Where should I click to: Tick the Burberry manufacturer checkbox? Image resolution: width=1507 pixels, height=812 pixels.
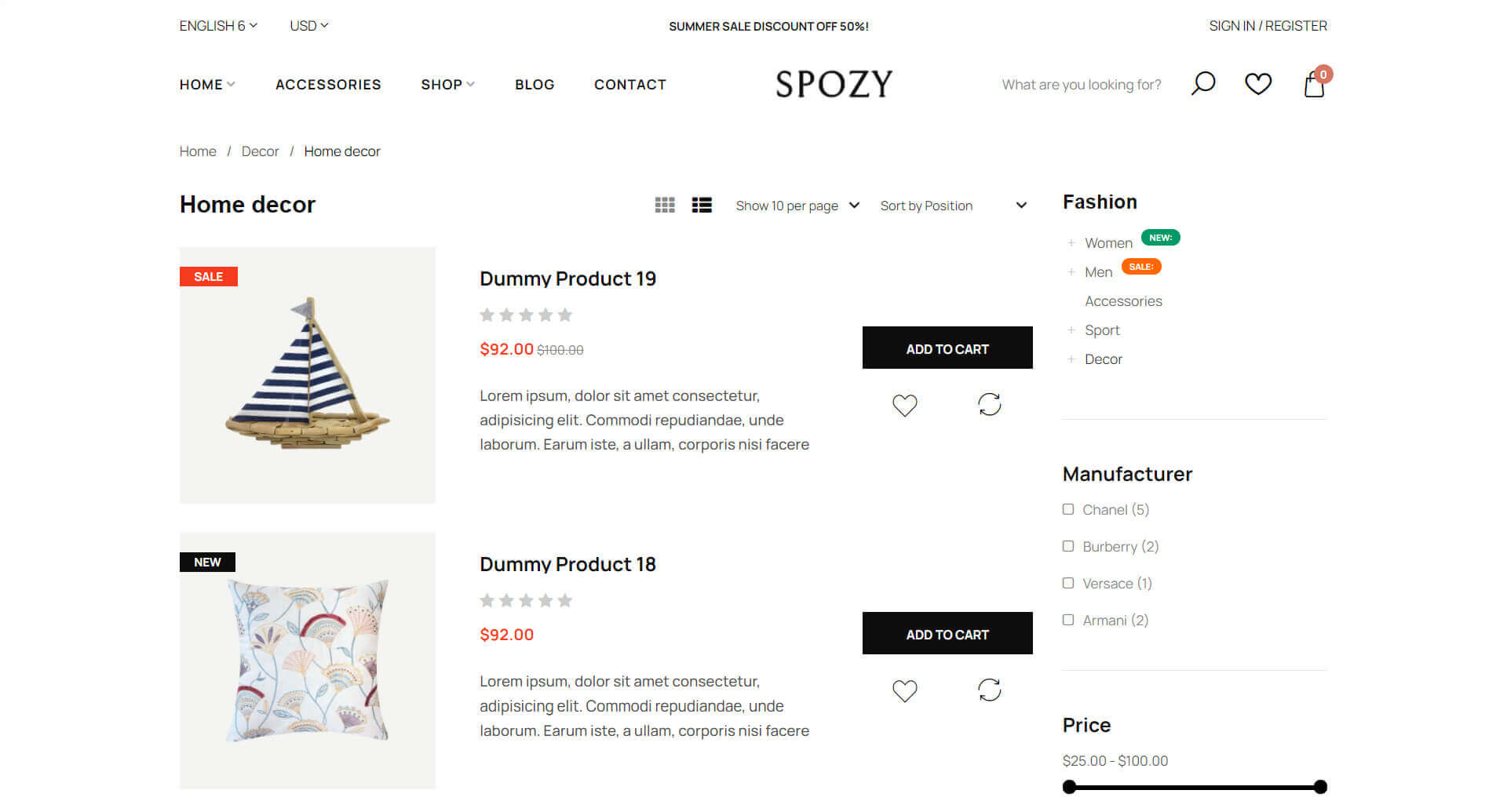[1068, 546]
